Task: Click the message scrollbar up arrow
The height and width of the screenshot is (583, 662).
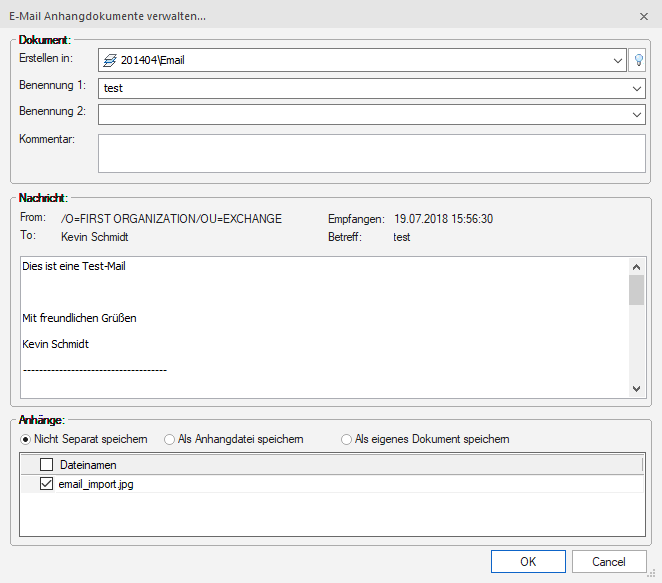Action: [x=636, y=267]
